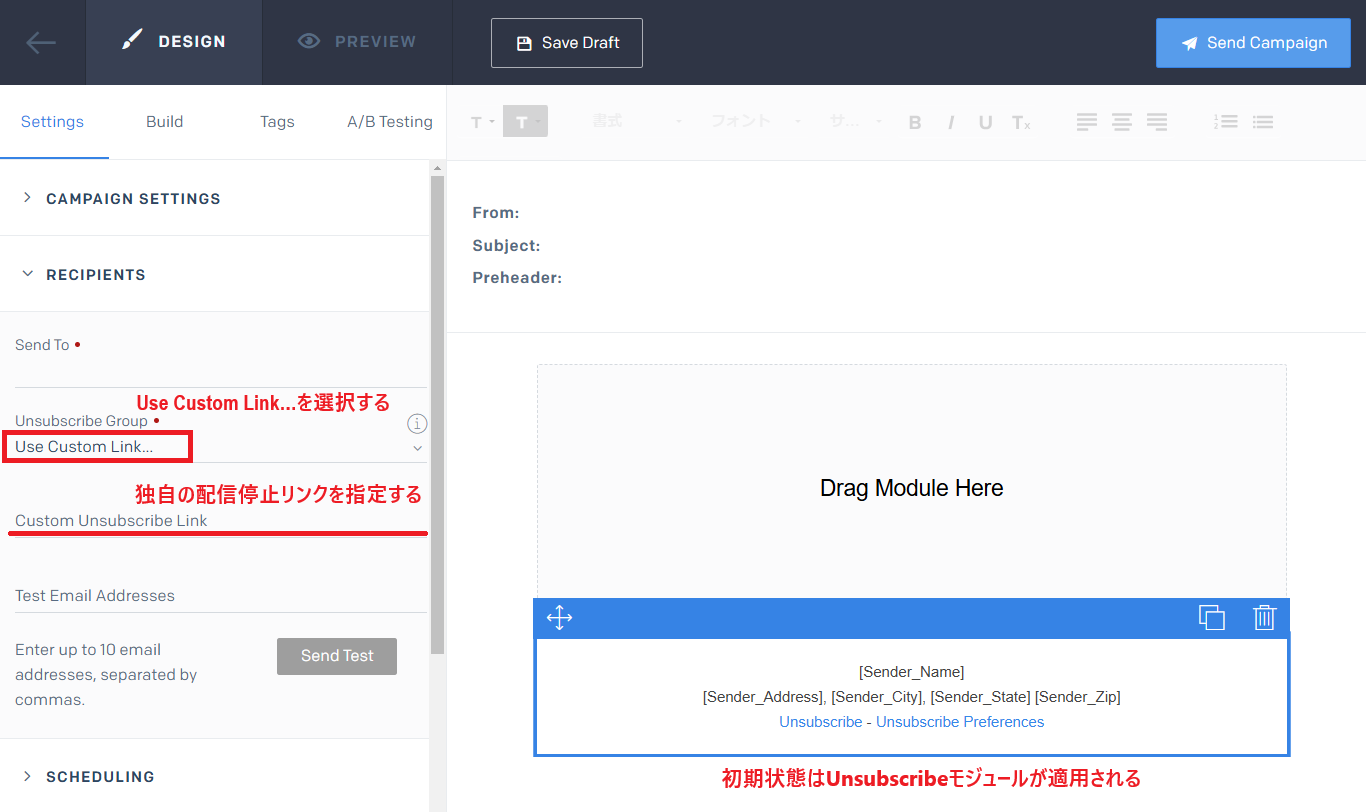This screenshot has height=812, width=1366.
Task: Click the Save Draft button
Action: click(x=567, y=43)
